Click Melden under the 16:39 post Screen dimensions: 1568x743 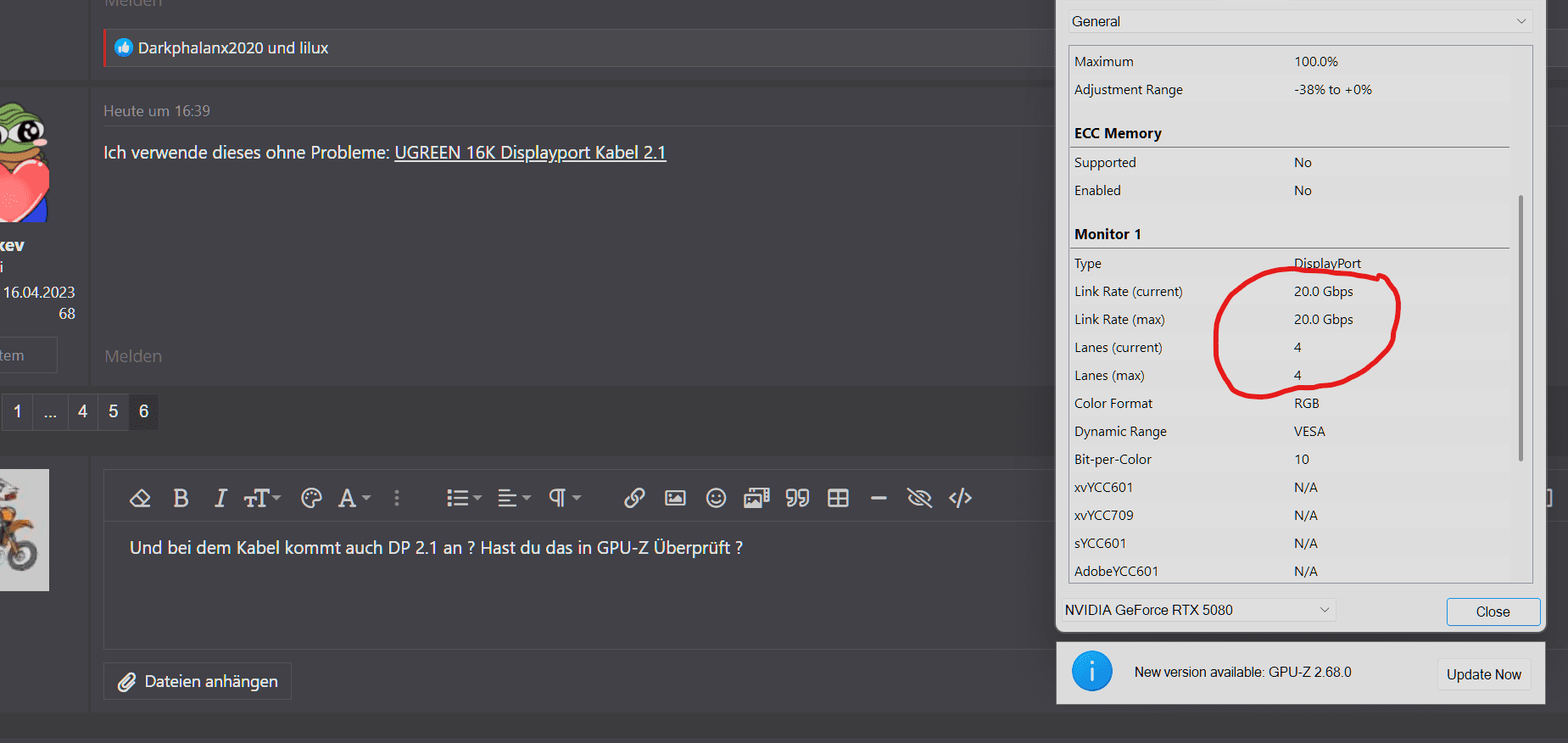(133, 356)
